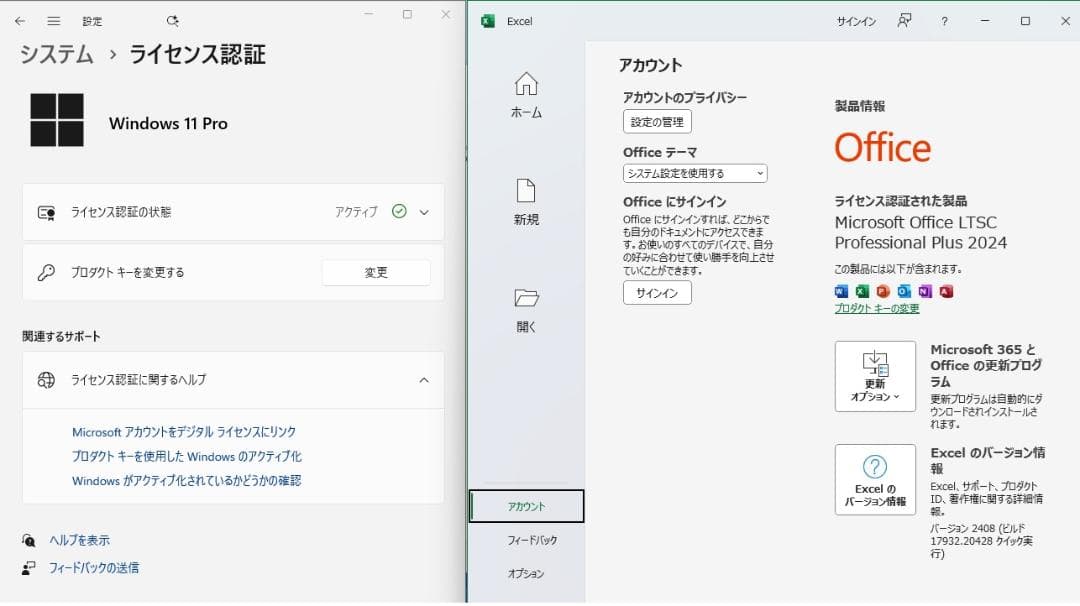
Task: Open the Outlook icon in included products
Action: 903,291
